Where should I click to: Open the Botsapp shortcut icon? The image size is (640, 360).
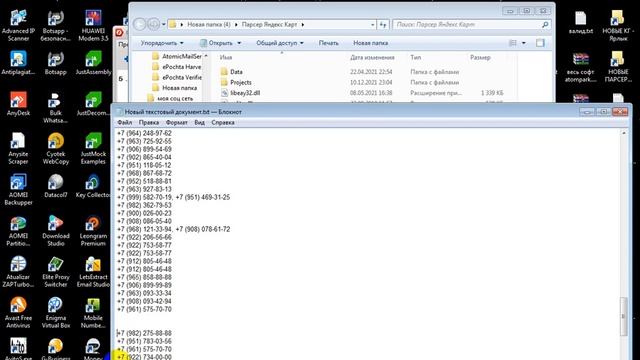(56, 63)
